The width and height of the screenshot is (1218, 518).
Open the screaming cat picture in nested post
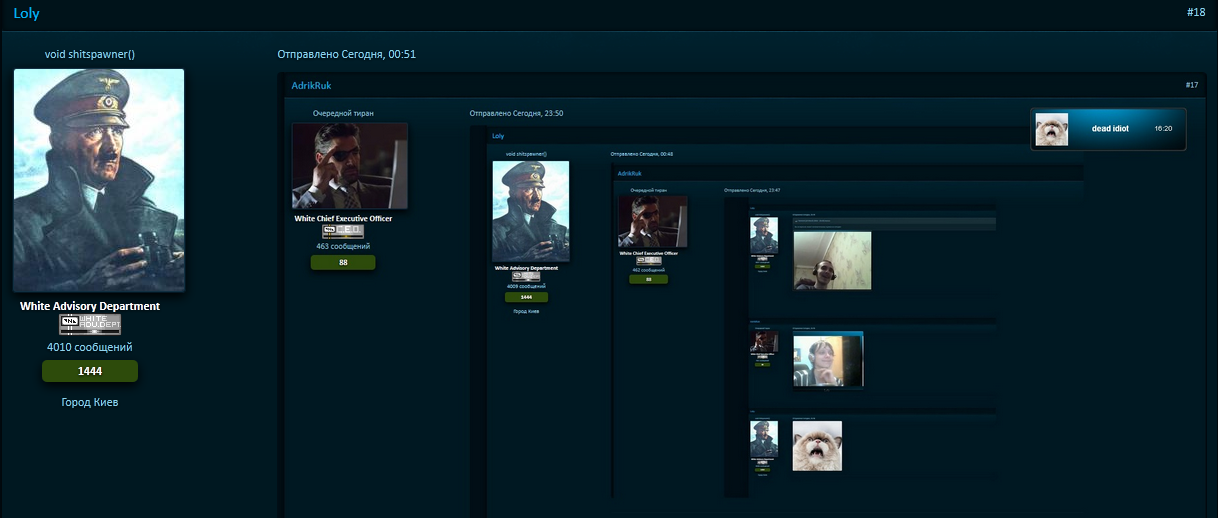[x=817, y=446]
